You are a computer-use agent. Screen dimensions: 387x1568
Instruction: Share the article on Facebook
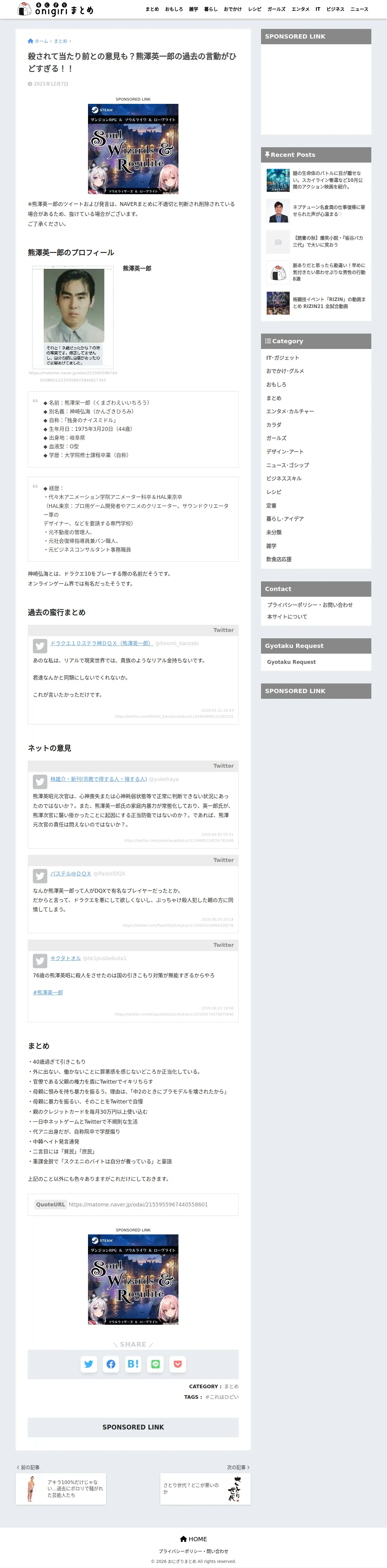coord(111,1364)
